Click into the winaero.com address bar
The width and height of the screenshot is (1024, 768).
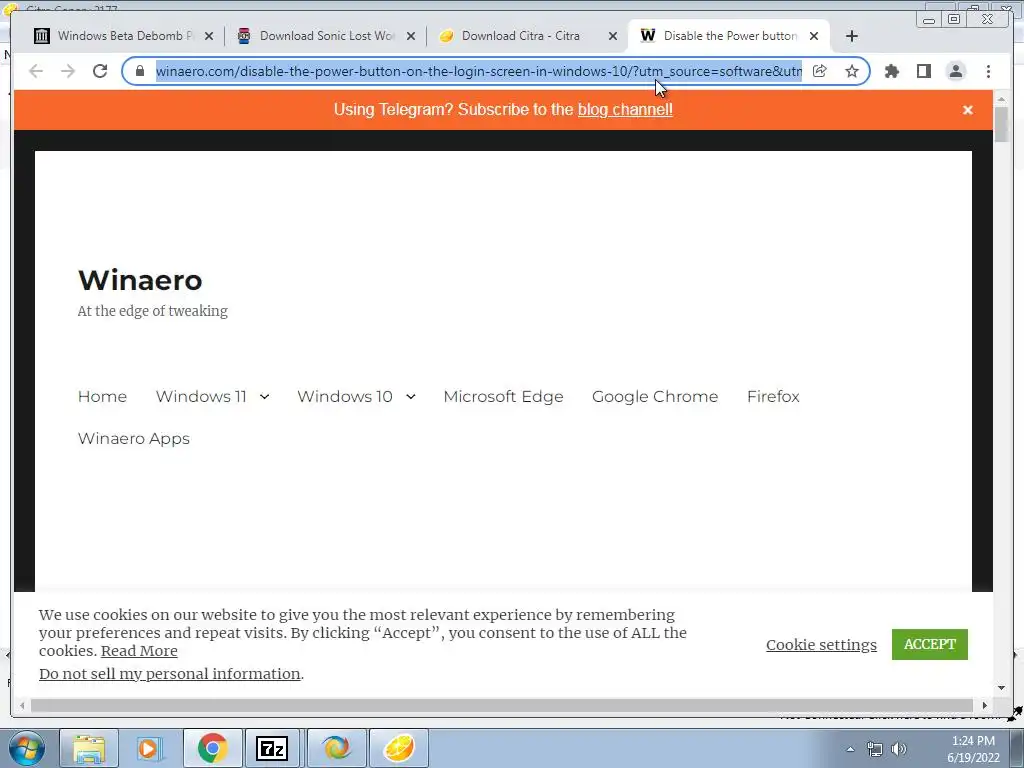[479, 71]
